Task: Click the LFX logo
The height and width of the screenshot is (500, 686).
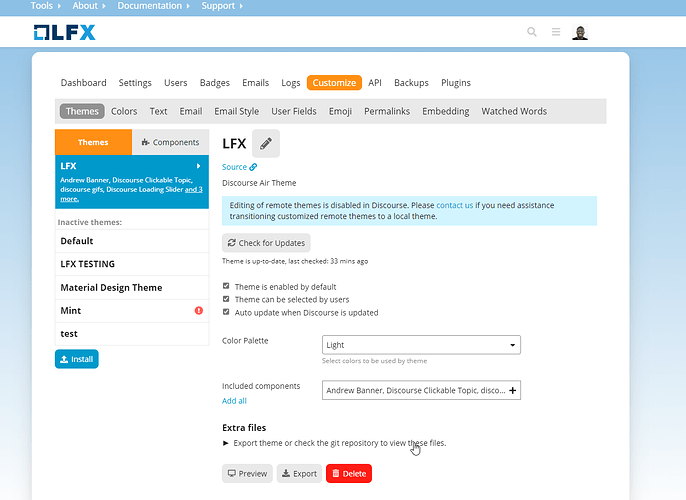Action: (x=64, y=32)
